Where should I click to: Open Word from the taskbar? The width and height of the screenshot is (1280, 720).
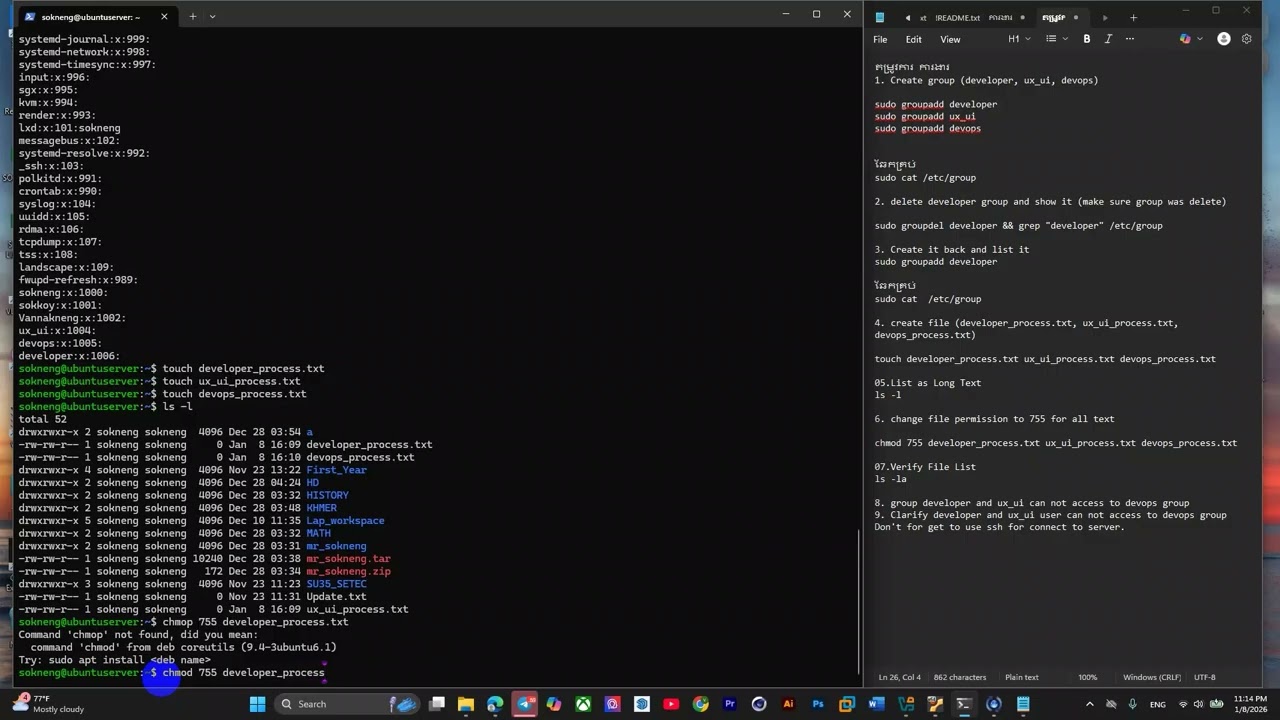point(876,704)
